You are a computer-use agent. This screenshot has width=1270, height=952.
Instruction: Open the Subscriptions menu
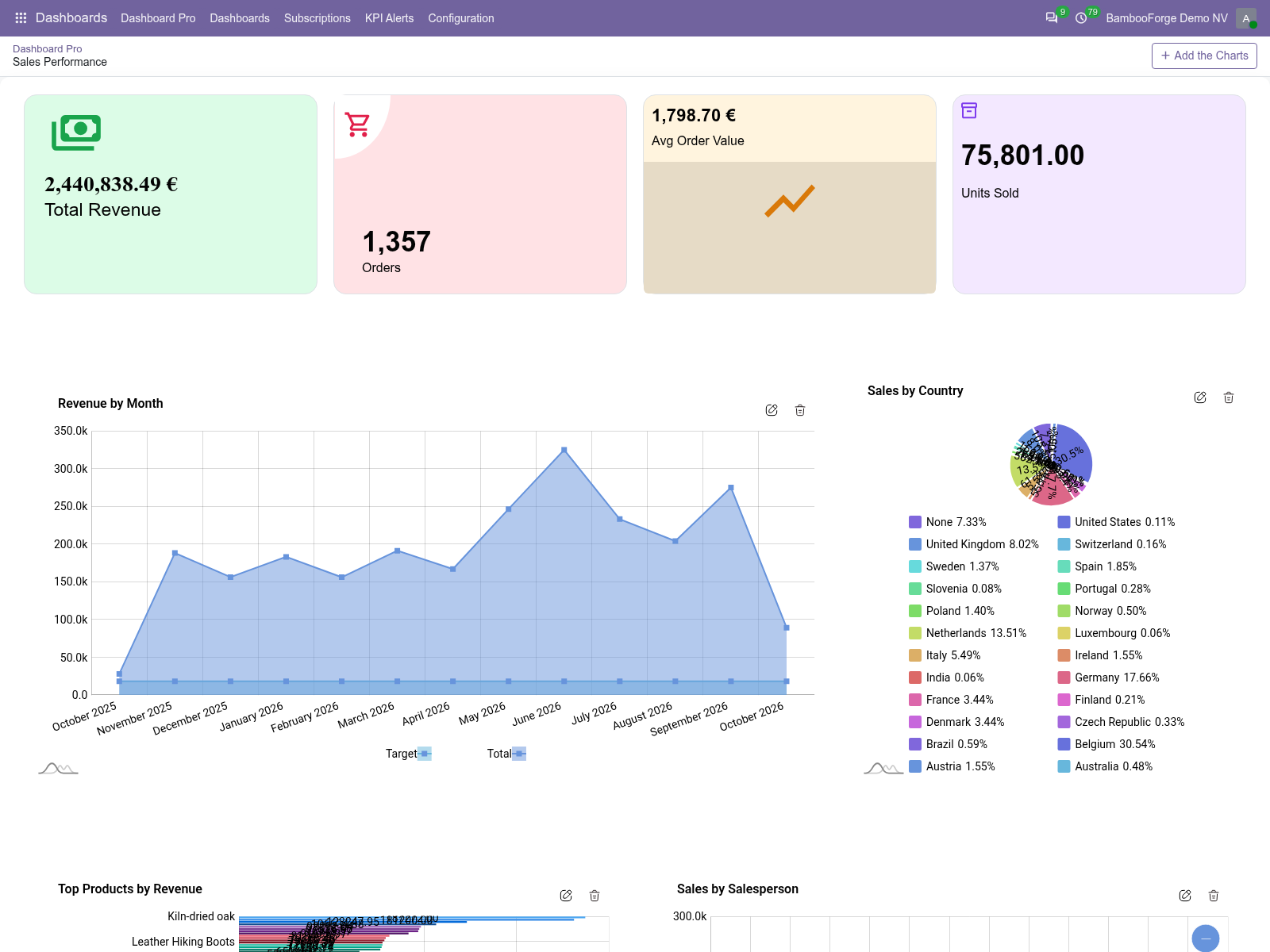[x=317, y=18]
